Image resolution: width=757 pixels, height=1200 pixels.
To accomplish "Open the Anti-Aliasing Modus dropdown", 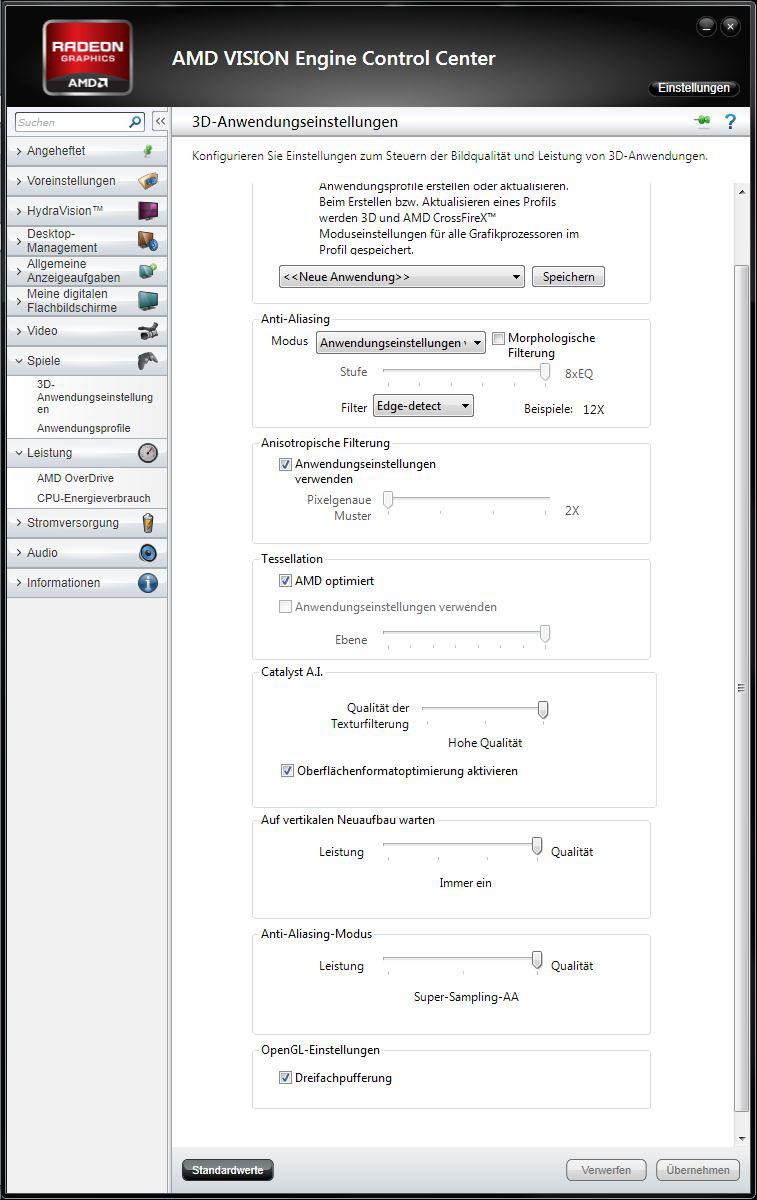I will (x=401, y=343).
